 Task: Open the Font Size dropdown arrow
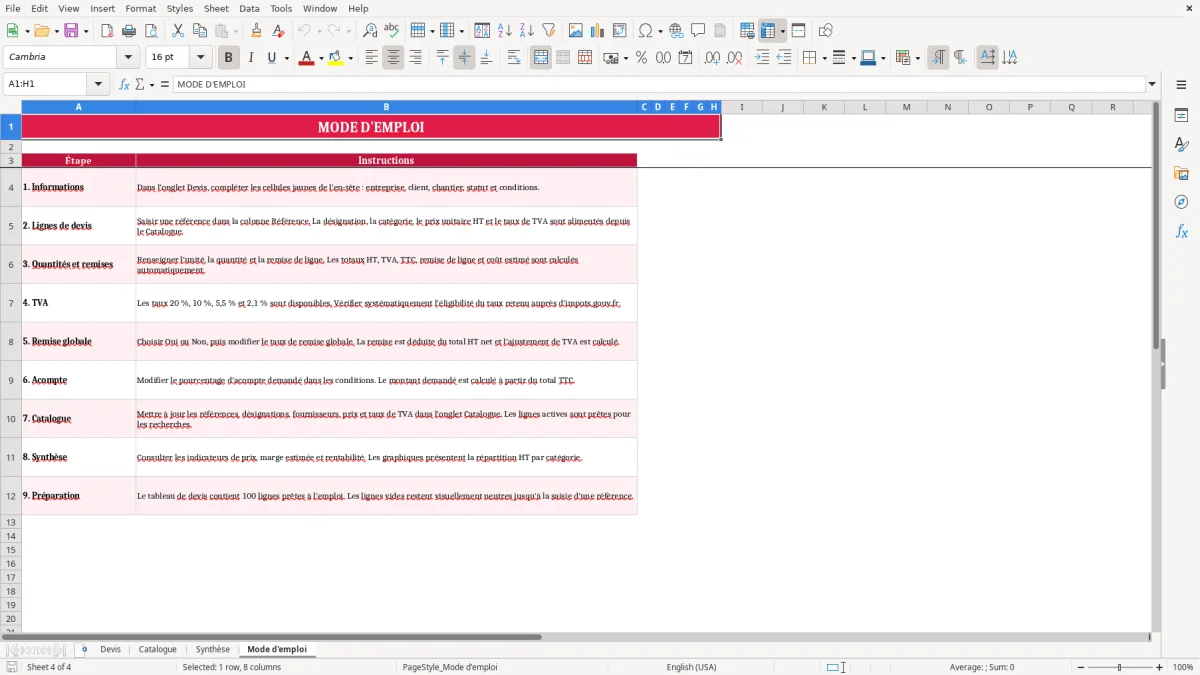[201, 58]
